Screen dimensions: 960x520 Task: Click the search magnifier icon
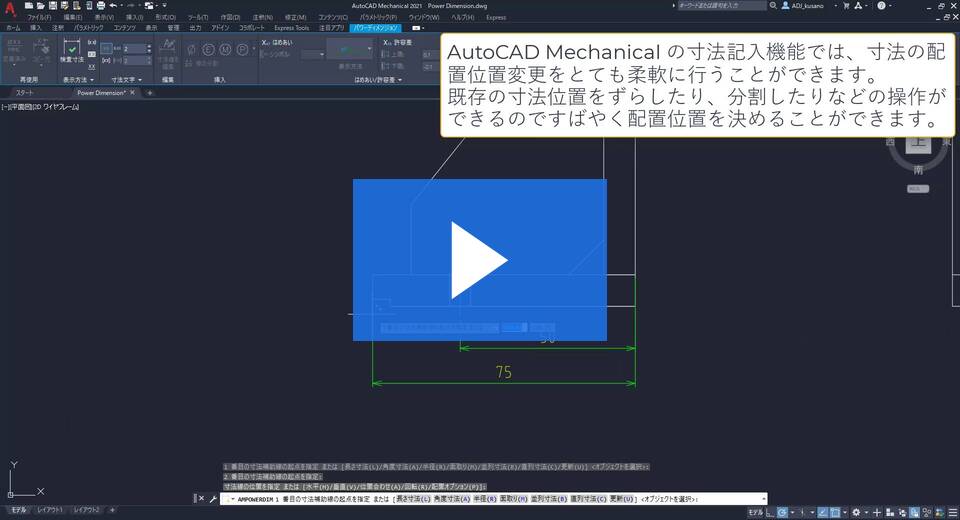(773, 6)
